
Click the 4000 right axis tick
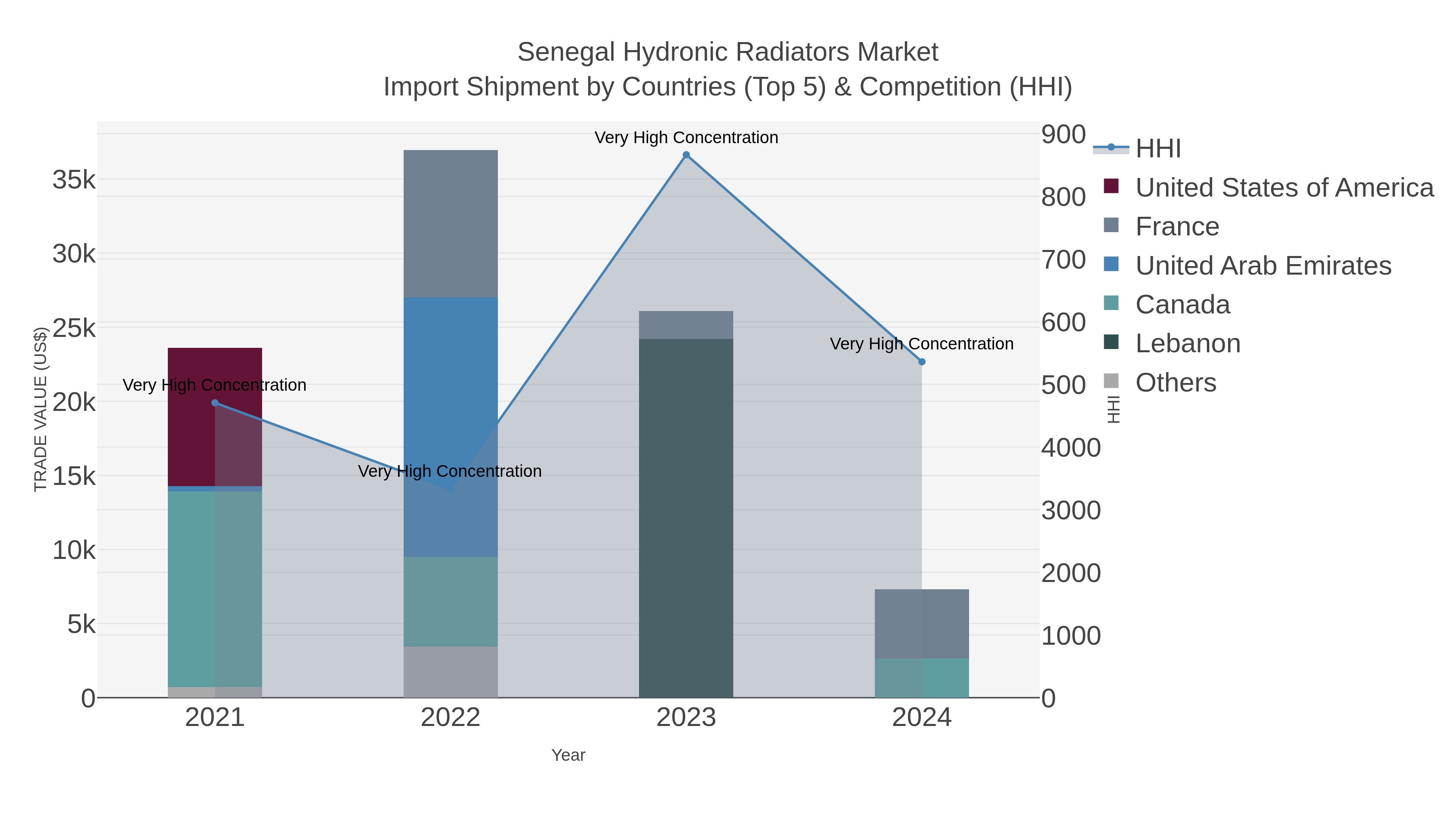click(1071, 448)
